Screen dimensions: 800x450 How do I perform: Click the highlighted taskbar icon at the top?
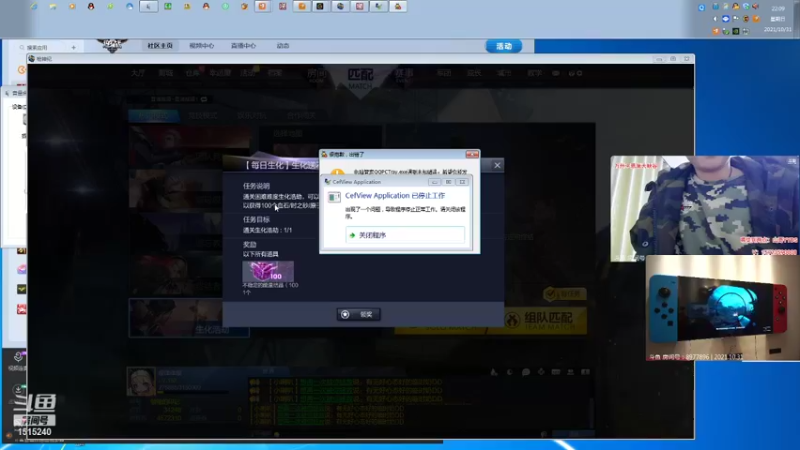pyautogui.click(x=148, y=7)
